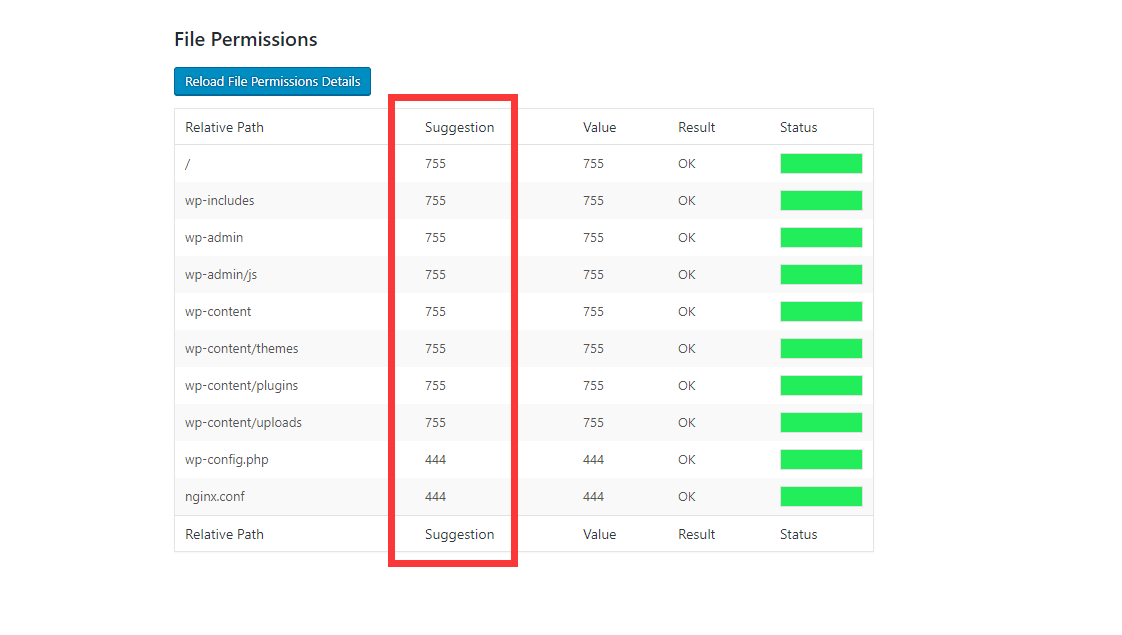
Task: Click the 444 suggestion for nginx.conf
Action: [435, 496]
